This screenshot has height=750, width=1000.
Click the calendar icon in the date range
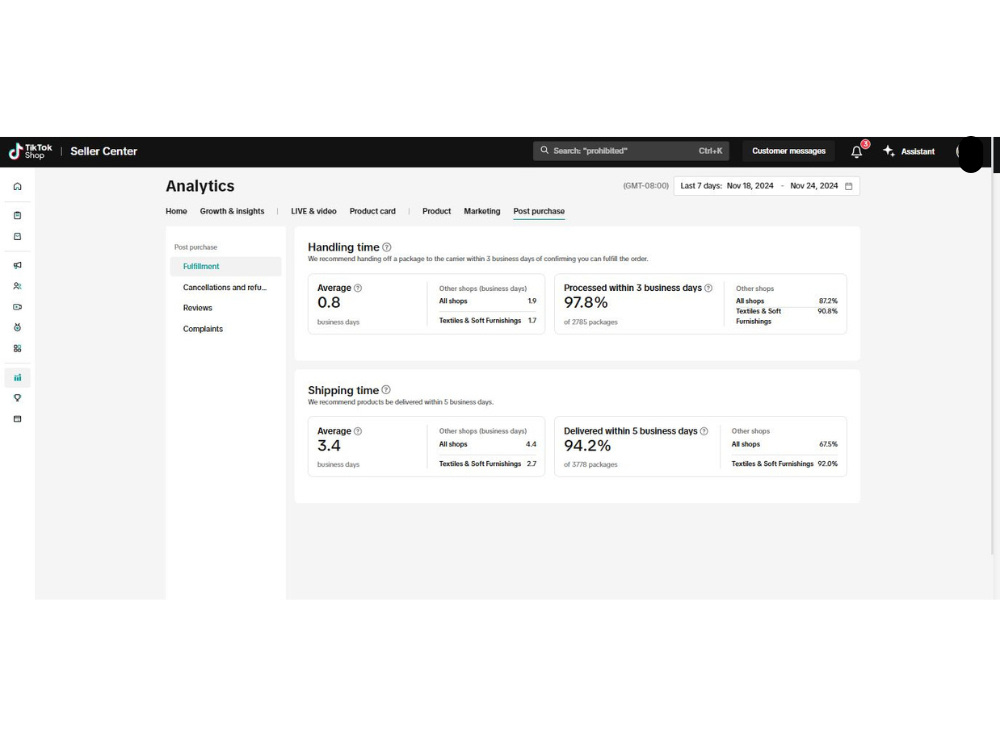[849, 186]
